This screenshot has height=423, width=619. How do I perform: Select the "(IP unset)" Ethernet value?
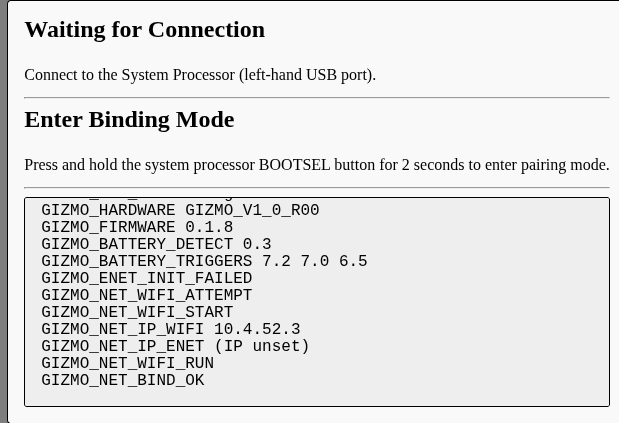click(x=262, y=347)
